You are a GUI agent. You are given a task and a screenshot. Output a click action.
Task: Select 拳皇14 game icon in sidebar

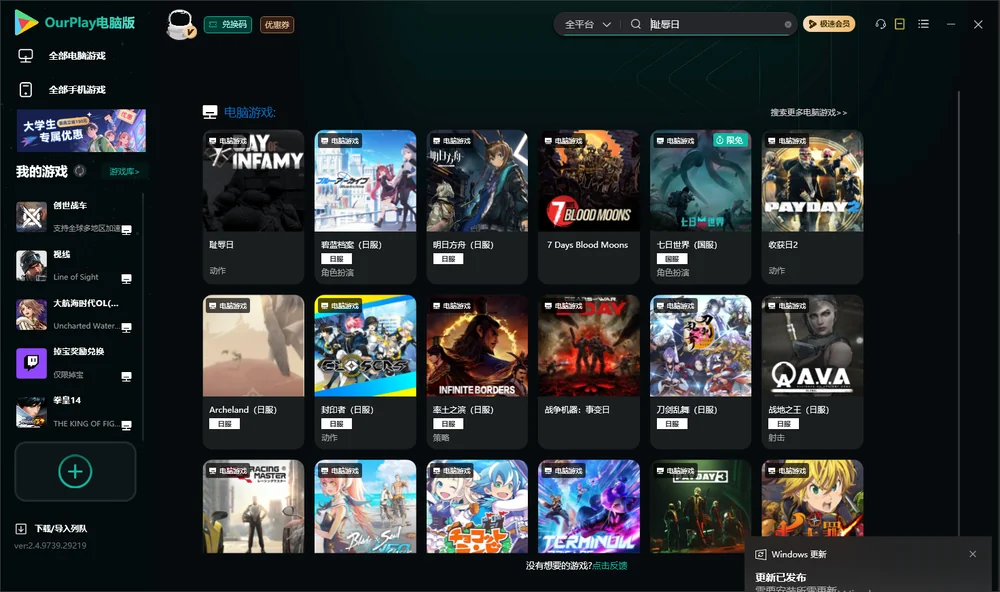31,412
